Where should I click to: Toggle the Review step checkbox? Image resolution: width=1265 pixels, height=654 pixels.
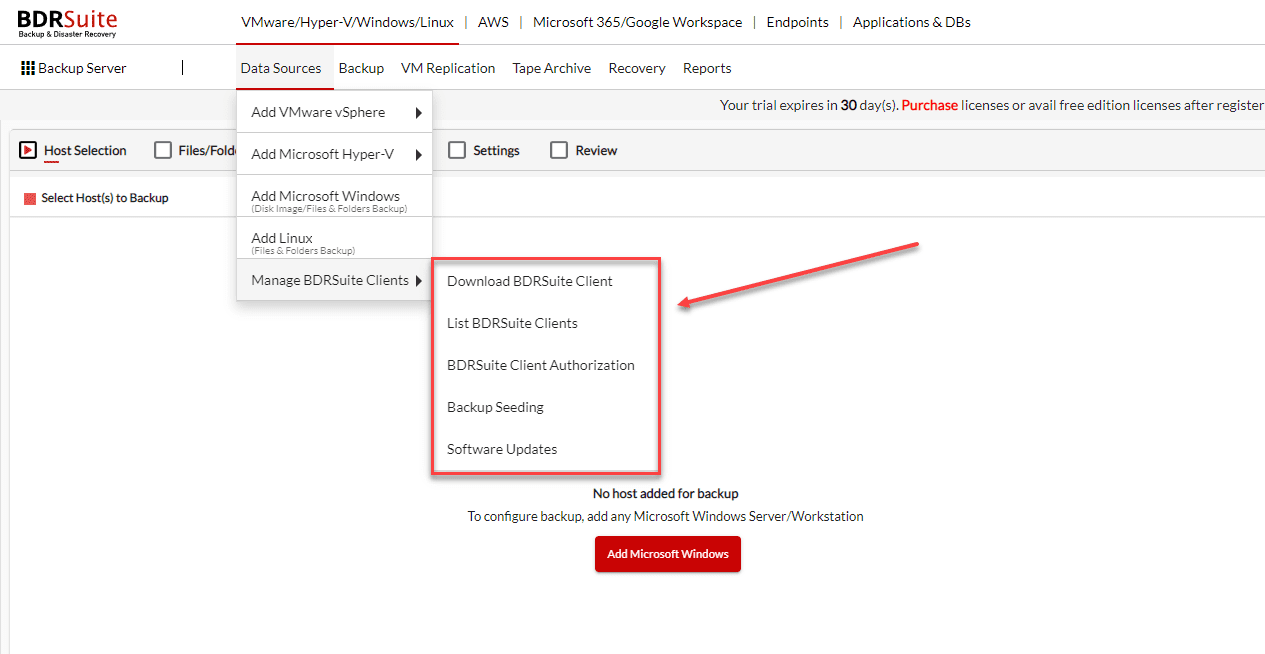[559, 150]
